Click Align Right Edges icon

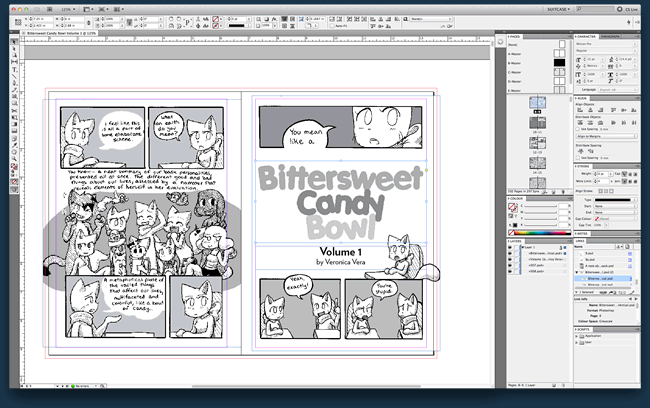601,110
